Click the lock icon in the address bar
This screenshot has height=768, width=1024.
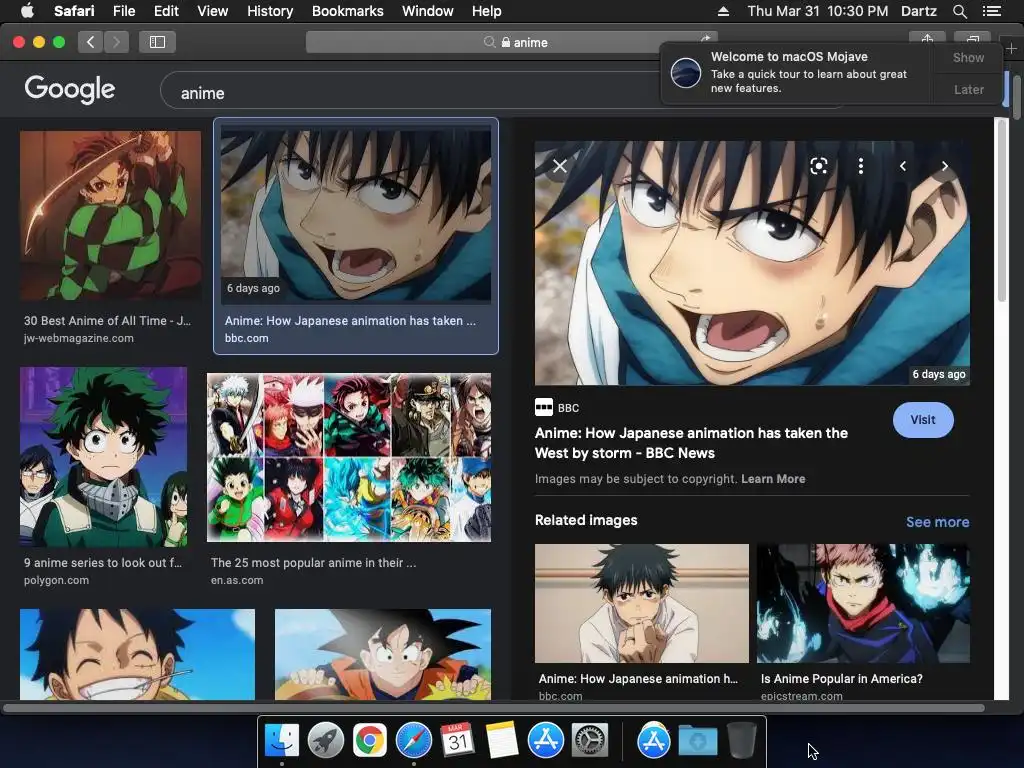coord(505,42)
